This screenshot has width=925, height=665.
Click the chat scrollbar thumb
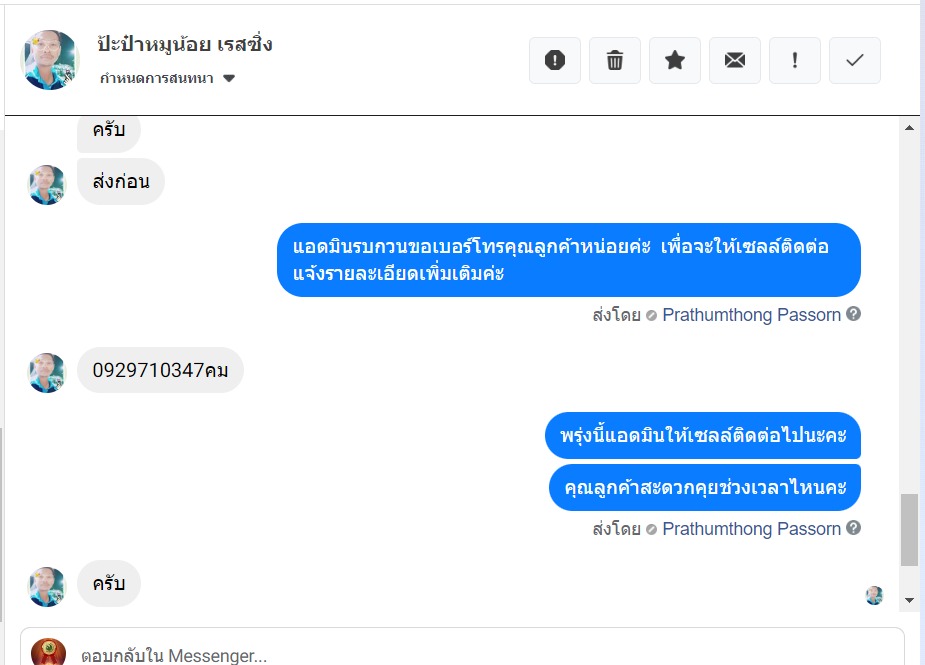(x=909, y=530)
